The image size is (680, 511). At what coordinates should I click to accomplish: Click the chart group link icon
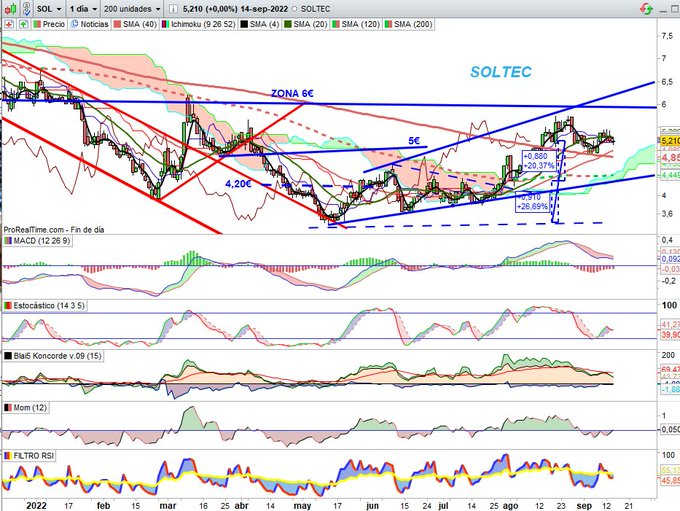(27, 8)
